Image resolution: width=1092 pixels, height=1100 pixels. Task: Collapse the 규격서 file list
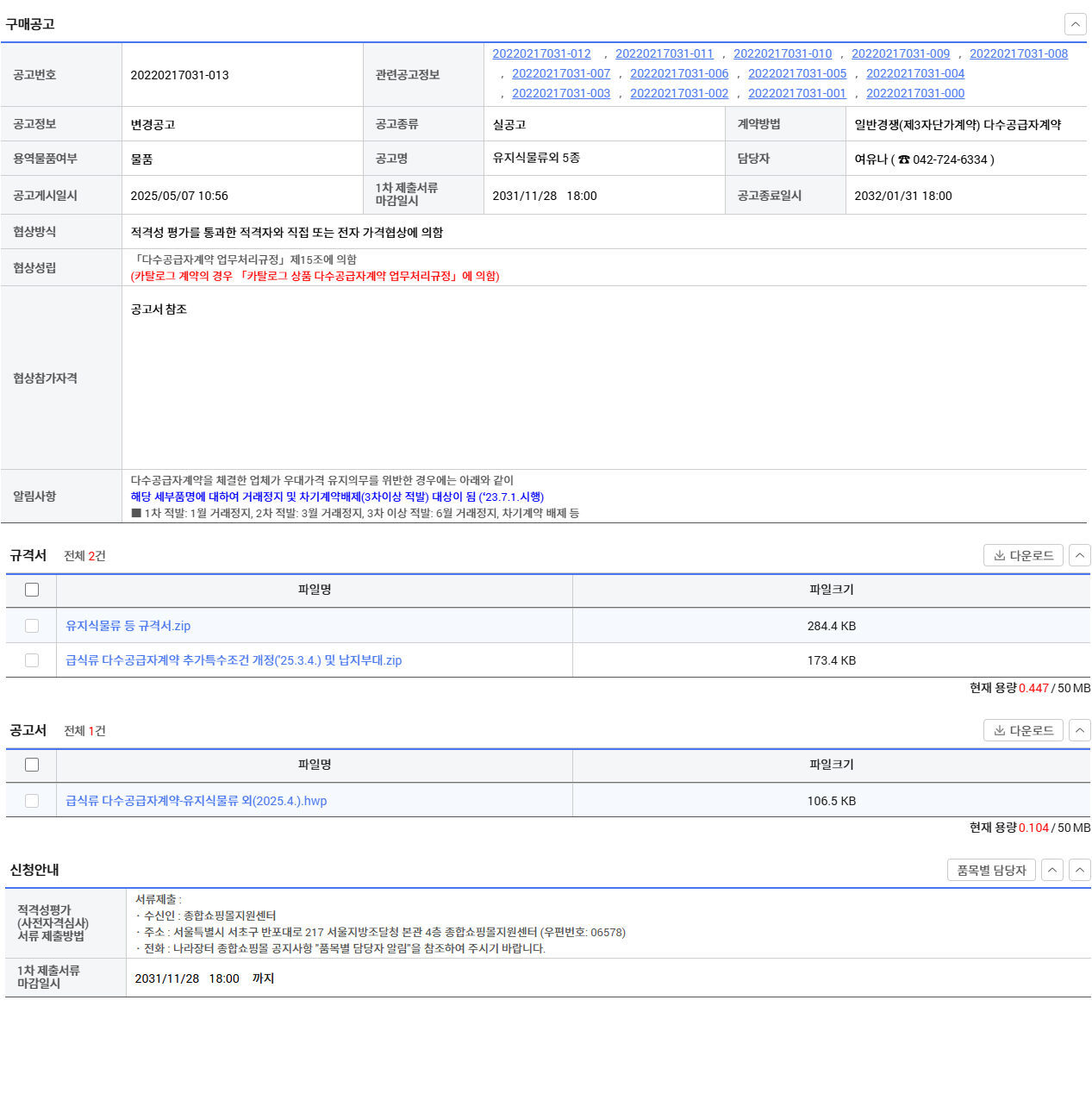(x=1079, y=555)
